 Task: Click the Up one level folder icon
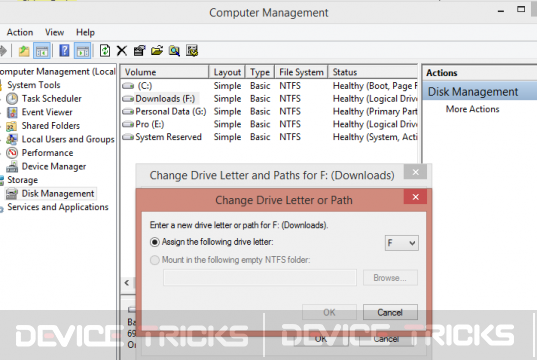pyautogui.click(x=24, y=51)
